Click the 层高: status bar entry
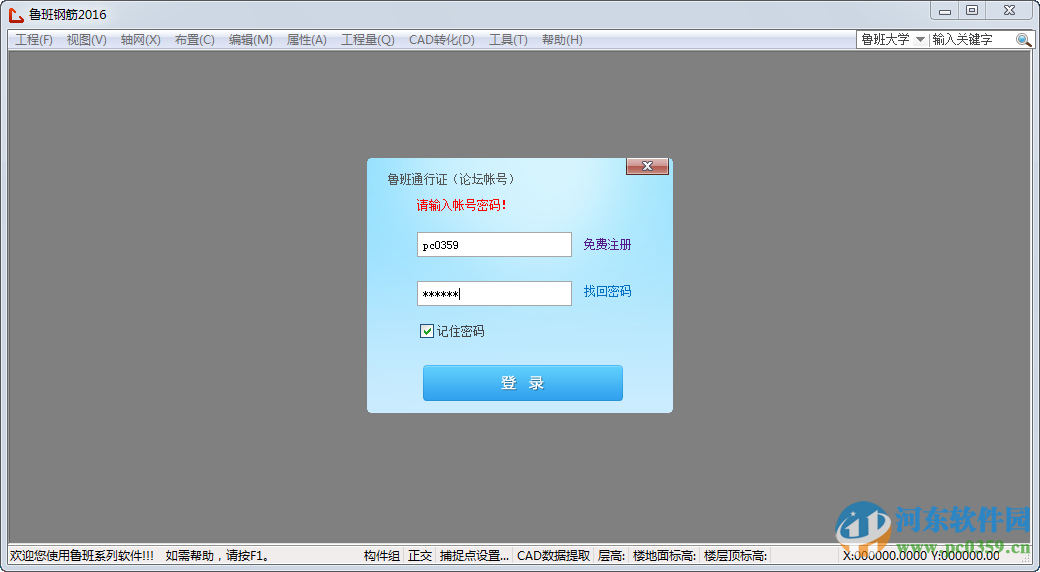Screen dimensions: 1040x572 612,556
